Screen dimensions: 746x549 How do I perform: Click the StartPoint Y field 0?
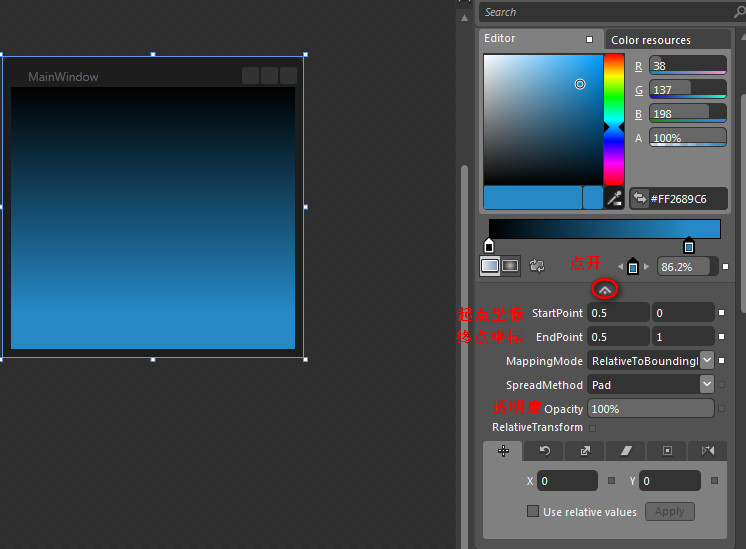683,313
